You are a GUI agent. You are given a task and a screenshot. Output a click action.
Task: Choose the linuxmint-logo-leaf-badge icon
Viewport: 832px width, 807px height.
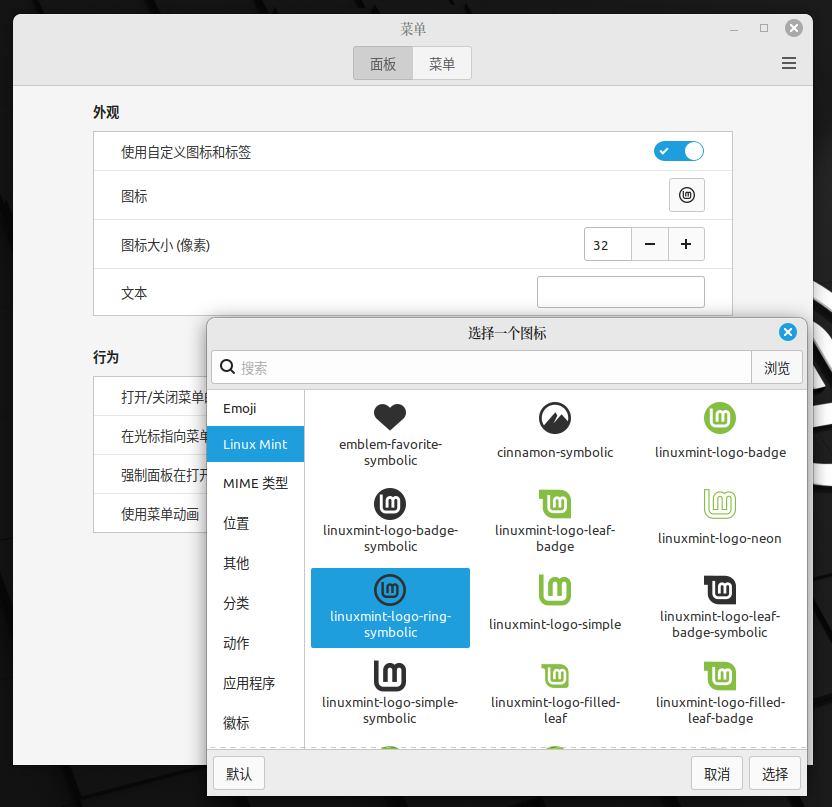(555, 522)
